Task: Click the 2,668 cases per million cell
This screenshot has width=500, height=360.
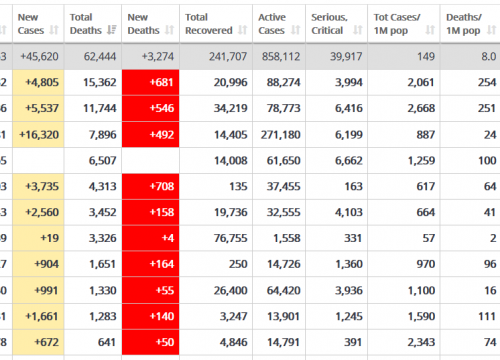Action: (421, 108)
